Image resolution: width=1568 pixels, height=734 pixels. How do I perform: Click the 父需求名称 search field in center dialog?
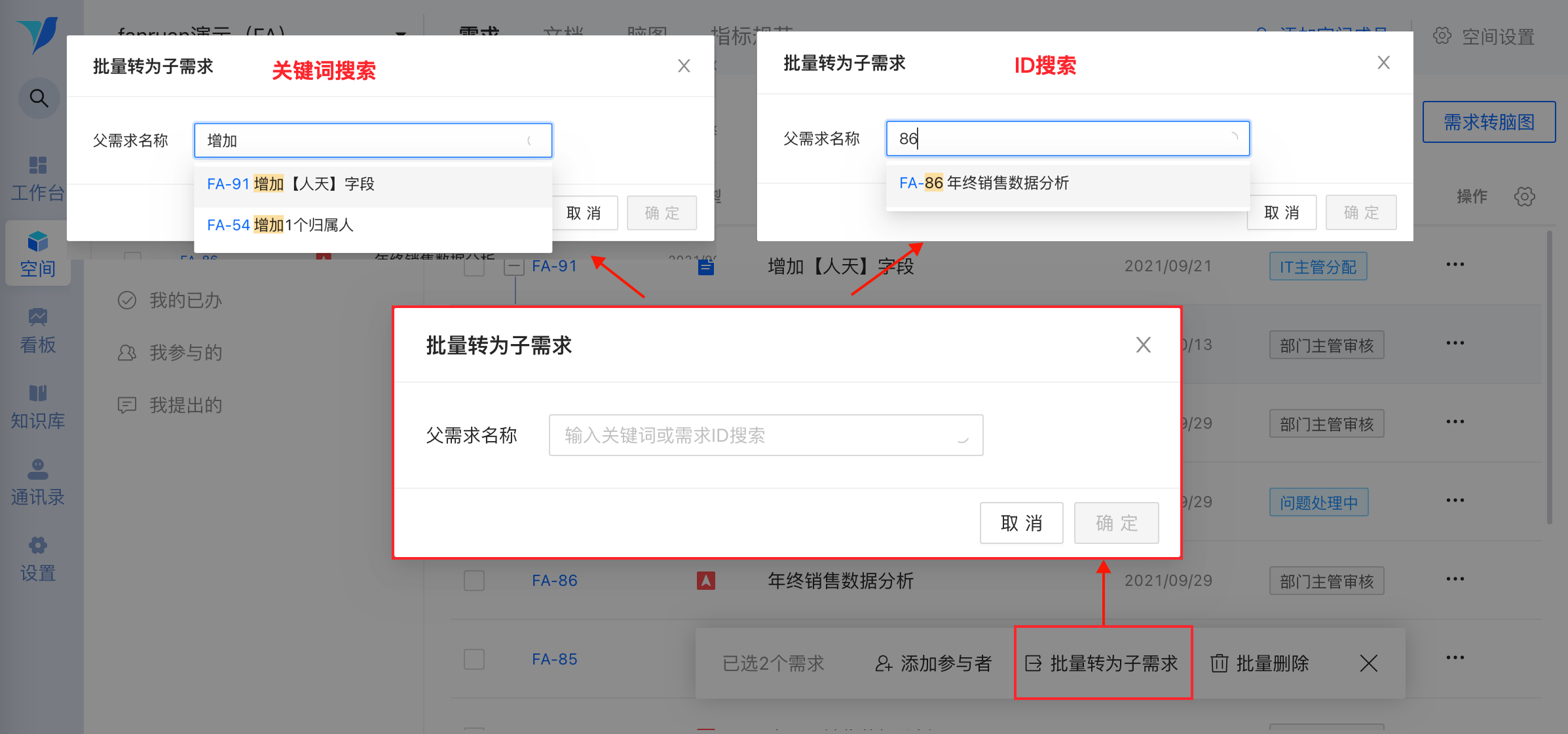tap(765, 435)
